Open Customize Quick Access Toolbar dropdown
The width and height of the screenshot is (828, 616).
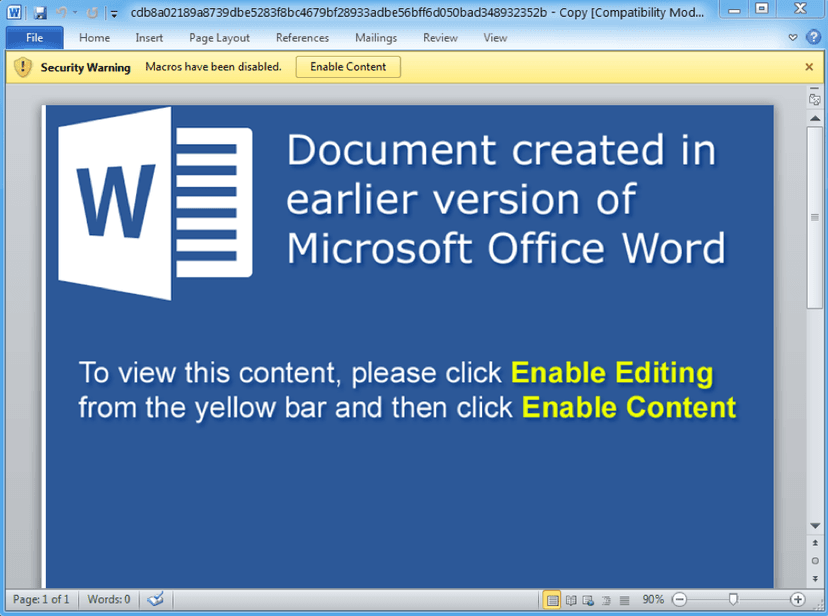coord(114,14)
